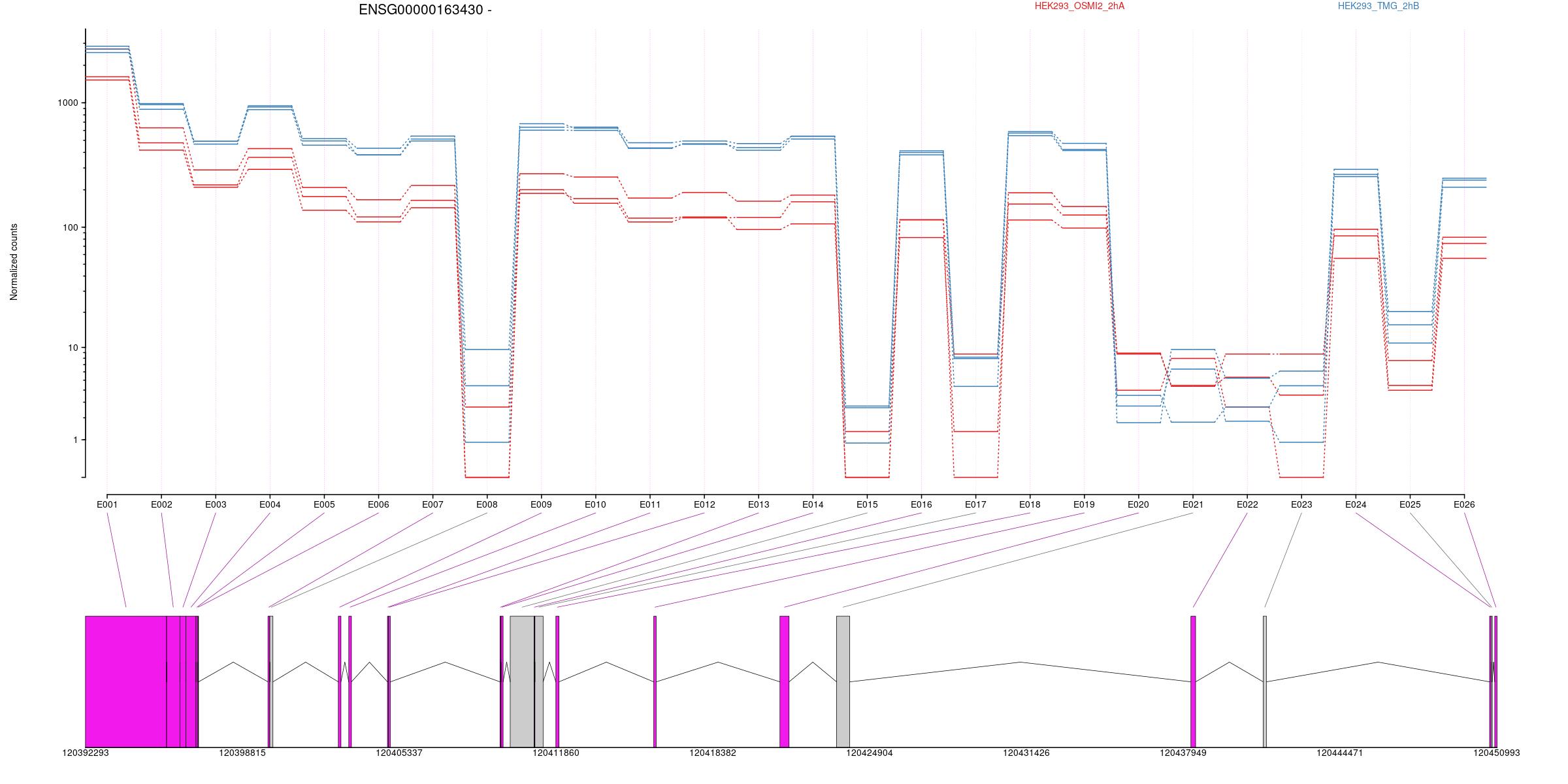Click exon label E019
This screenshot has height=784, width=1568.
click(1084, 504)
